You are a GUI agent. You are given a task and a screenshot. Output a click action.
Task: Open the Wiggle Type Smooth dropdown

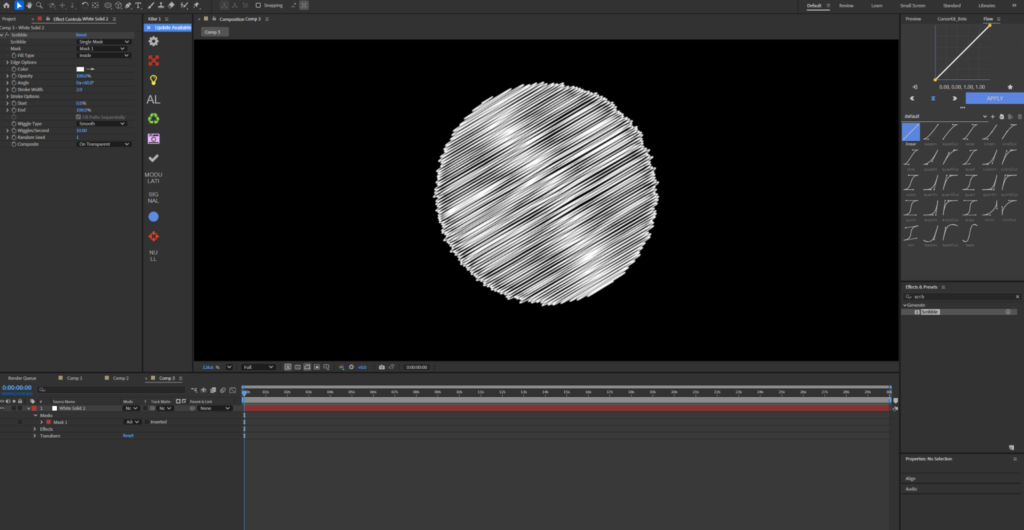point(101,123)
